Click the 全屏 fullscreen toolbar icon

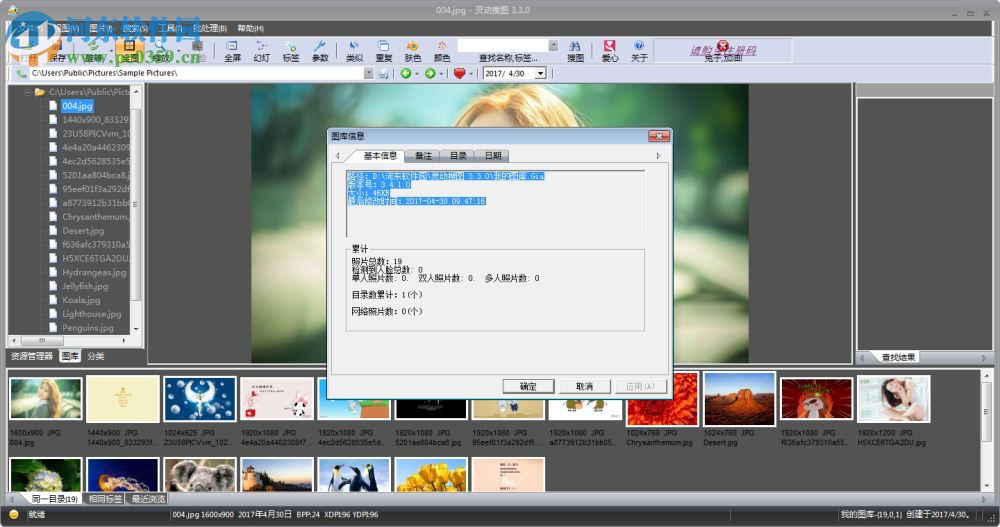pos(232,50)
